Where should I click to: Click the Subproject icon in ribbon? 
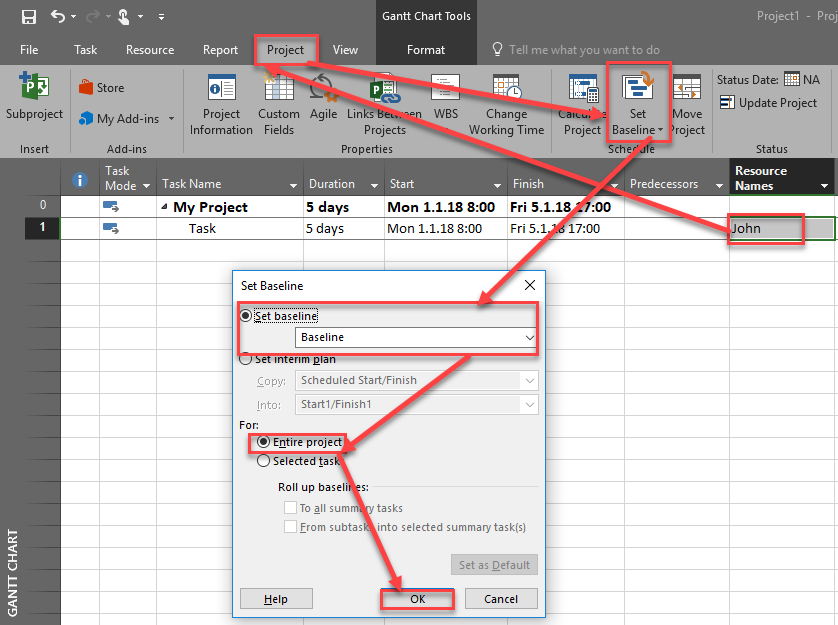[x=34, y=90]
